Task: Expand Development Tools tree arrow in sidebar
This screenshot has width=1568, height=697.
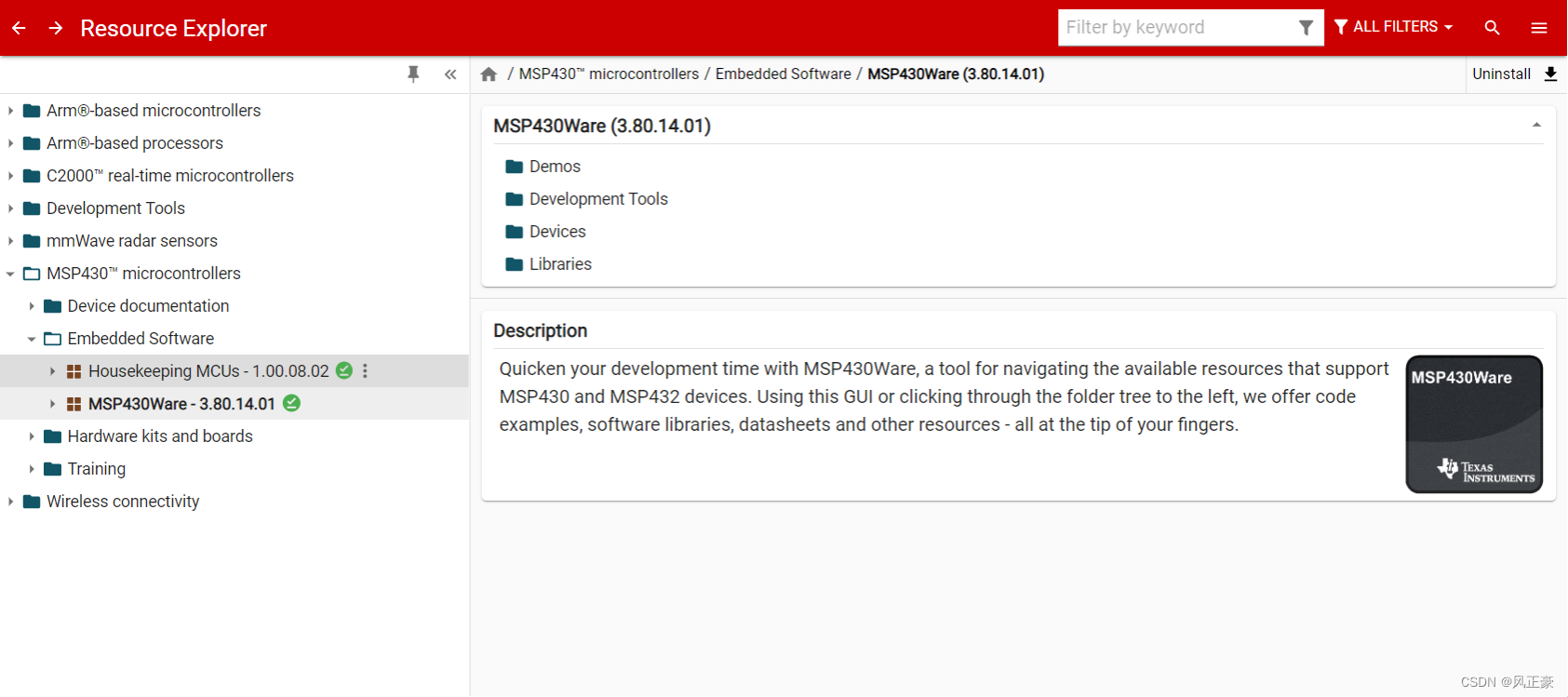Action: 10,208
